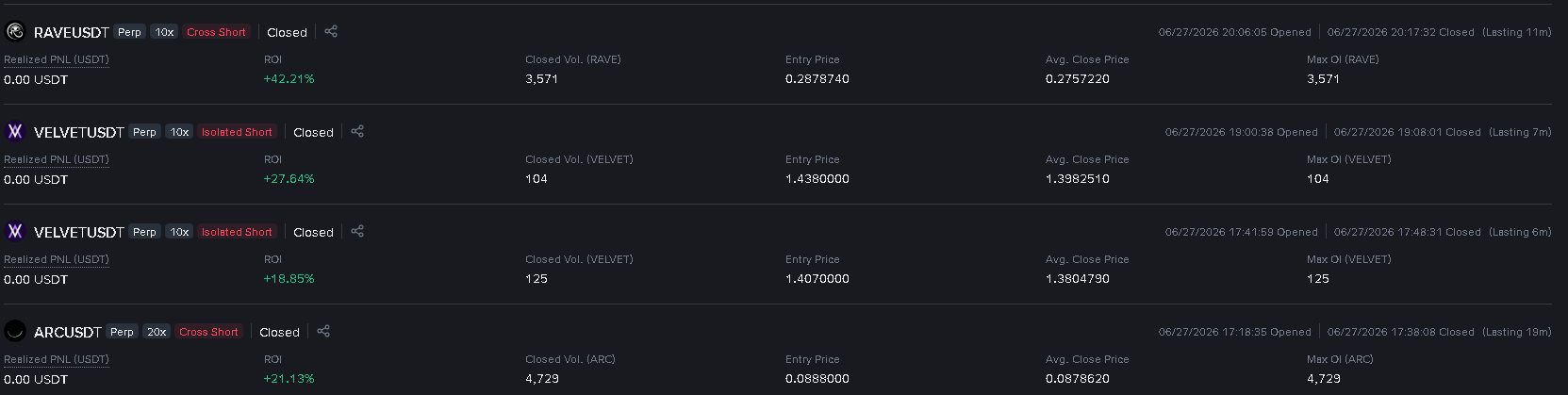This screenshot has width=1568, height=395.
Task: Click the Perp badge beside ARCUSDT
Action: coord(122,332)
